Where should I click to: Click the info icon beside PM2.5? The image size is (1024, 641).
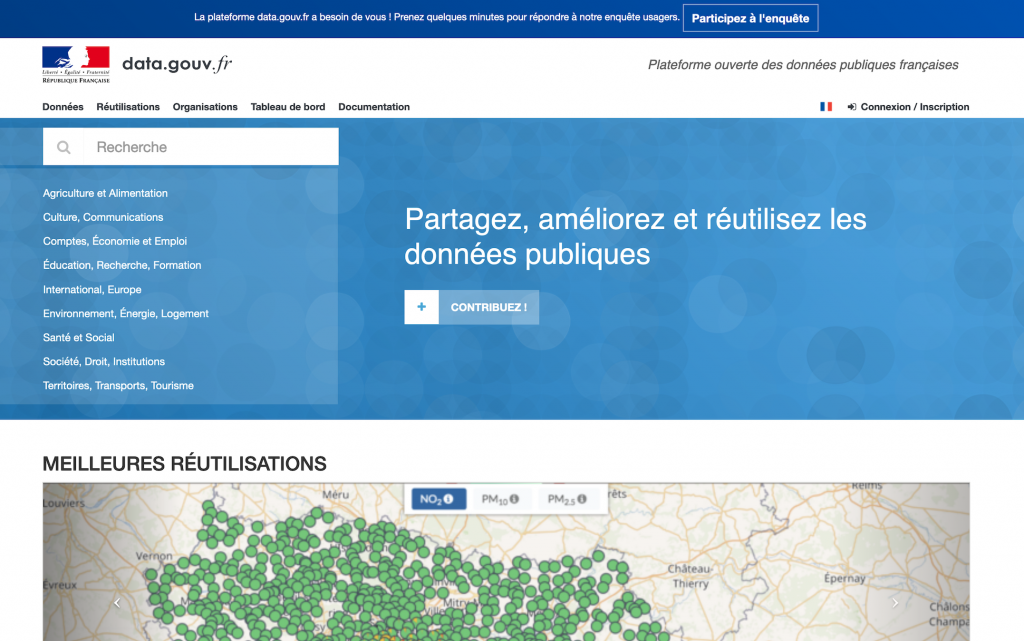581,499
